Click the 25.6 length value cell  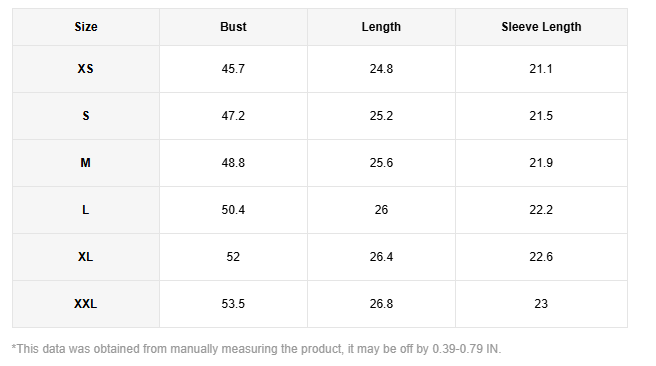(x=381, y=163)
